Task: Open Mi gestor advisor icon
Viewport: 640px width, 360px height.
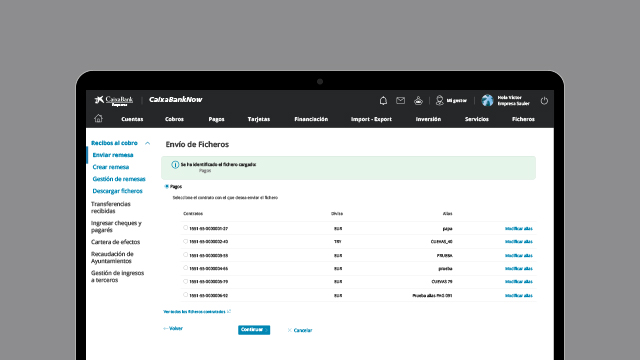Action: tap(440, 100)
